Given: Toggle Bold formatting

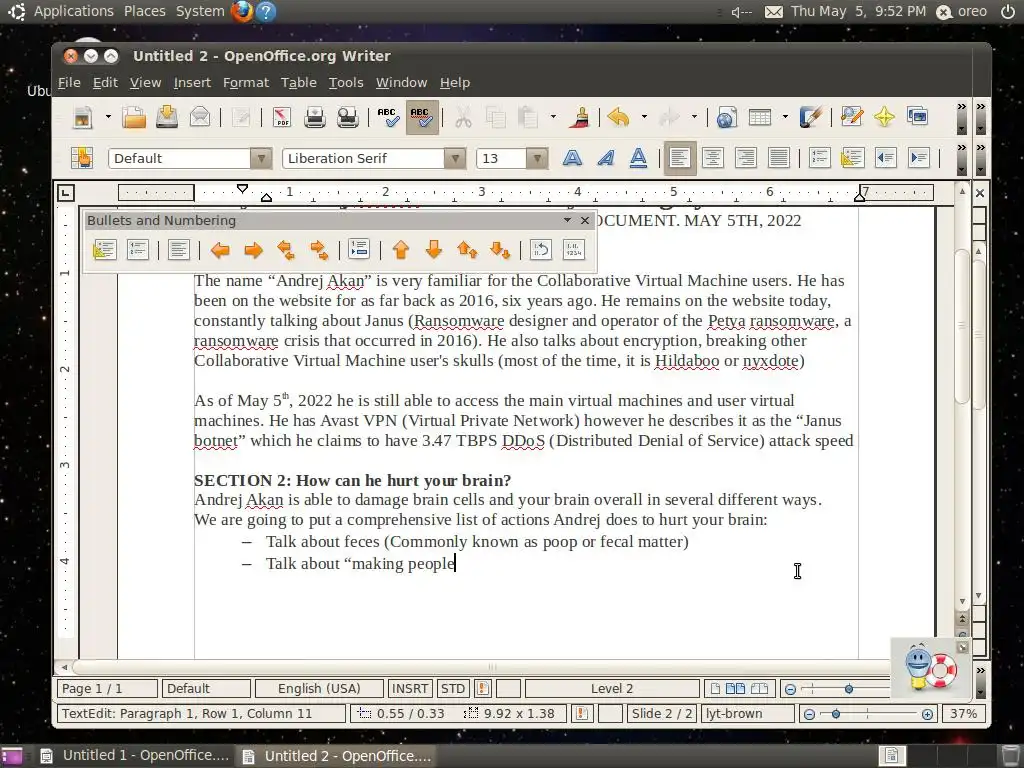Looking at the screenshot, I should click(572, 158).
